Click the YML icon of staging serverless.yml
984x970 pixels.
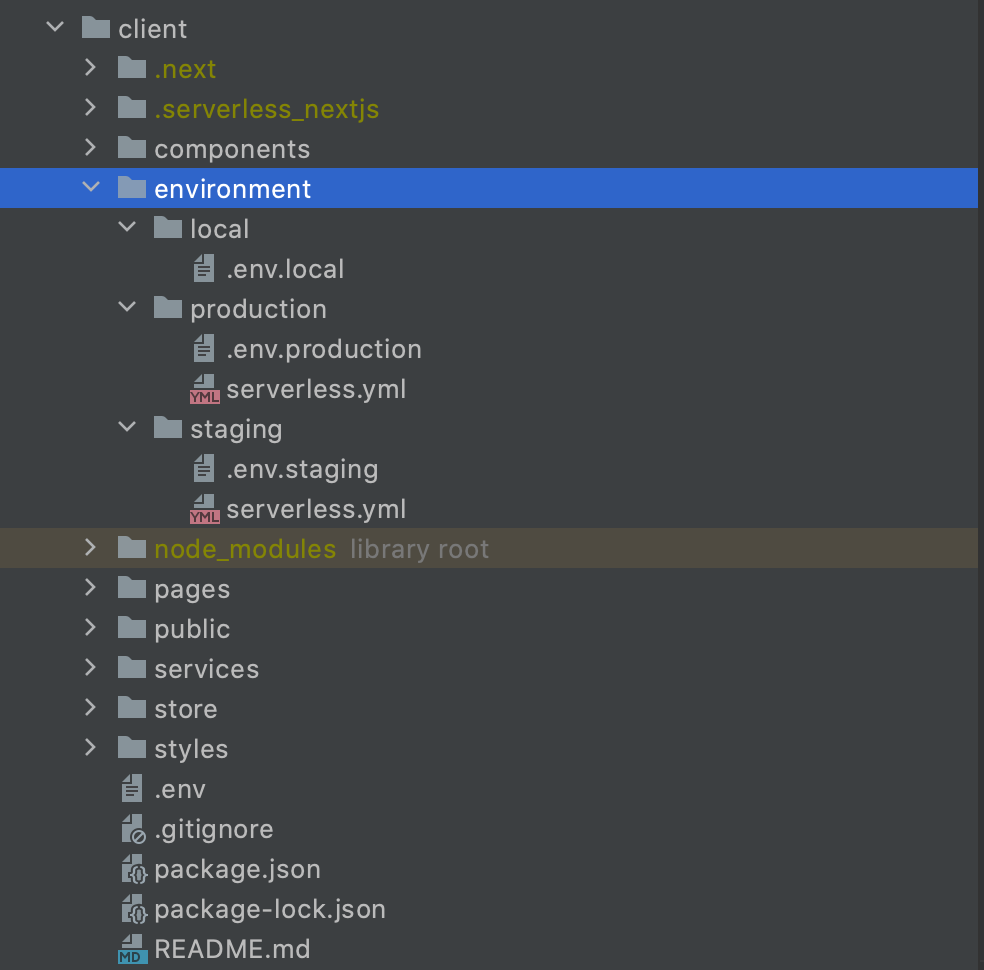click(x=204, y=509)
